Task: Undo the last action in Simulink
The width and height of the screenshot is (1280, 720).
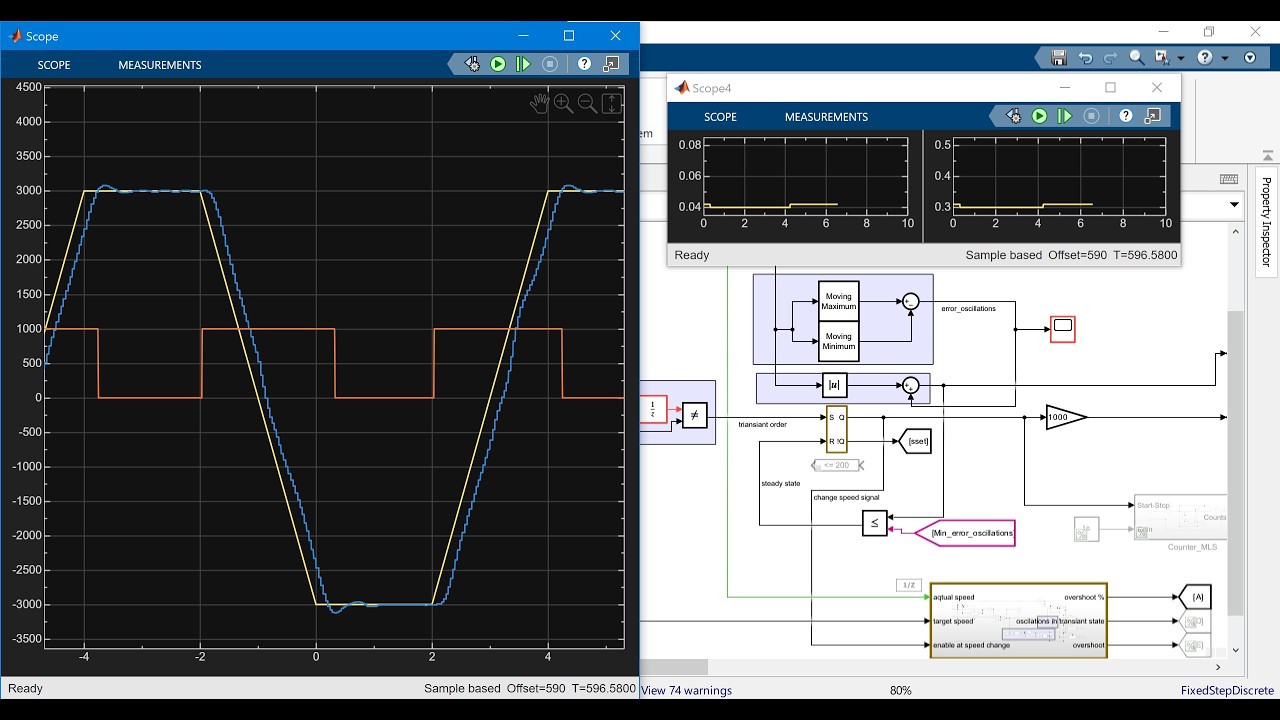Action: pos(1085,58)
